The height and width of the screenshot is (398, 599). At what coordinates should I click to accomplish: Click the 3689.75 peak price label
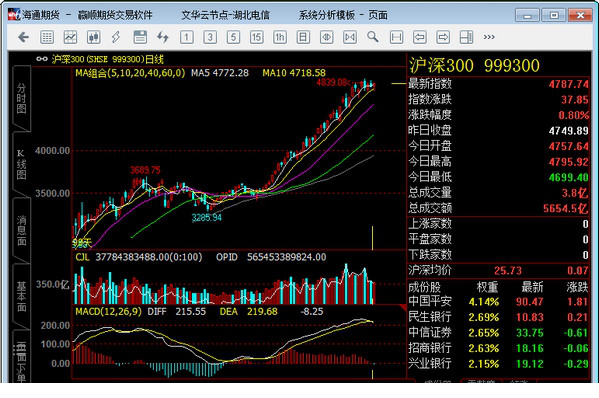coord(145,170)
